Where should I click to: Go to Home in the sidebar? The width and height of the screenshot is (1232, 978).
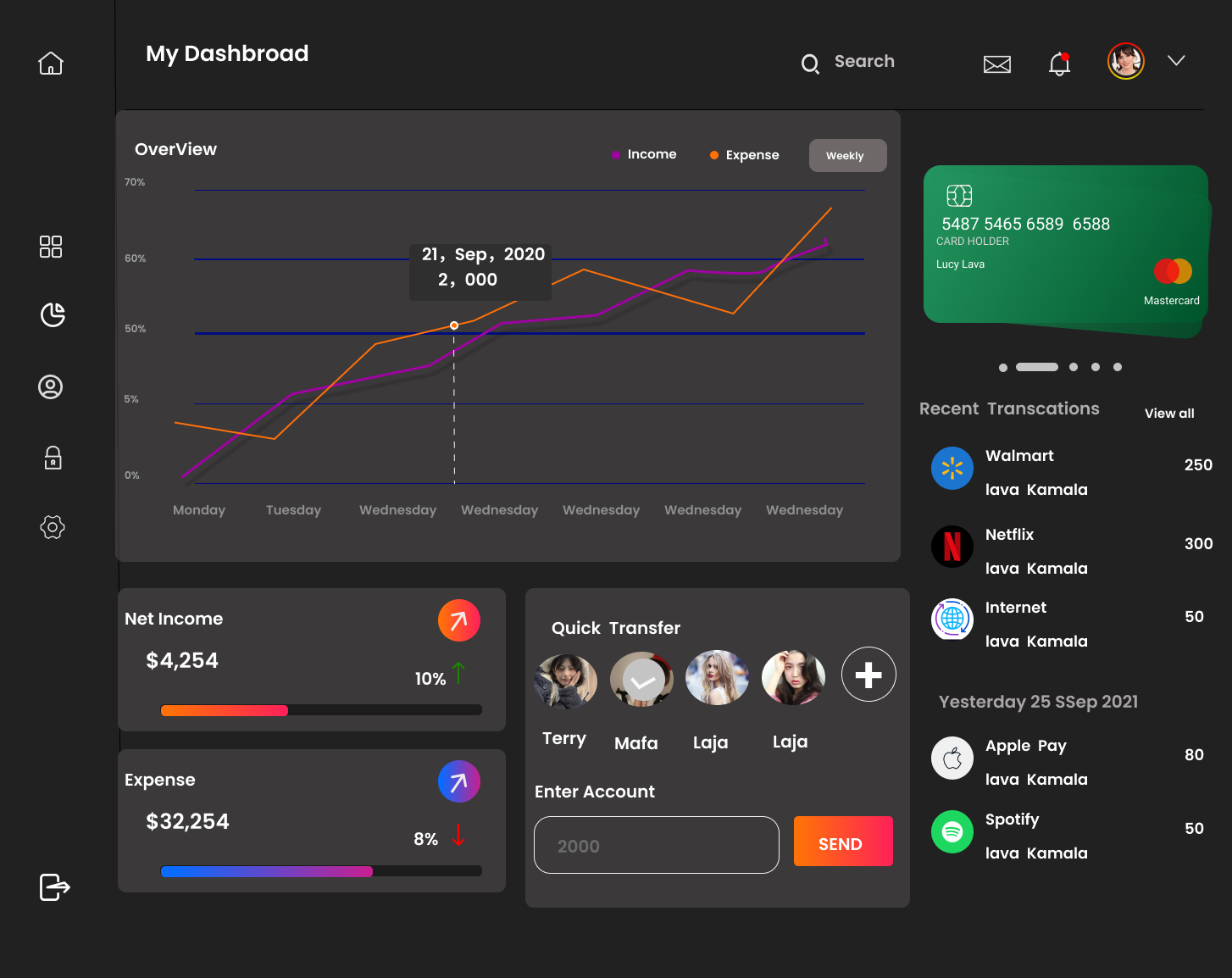coord(51,64)
